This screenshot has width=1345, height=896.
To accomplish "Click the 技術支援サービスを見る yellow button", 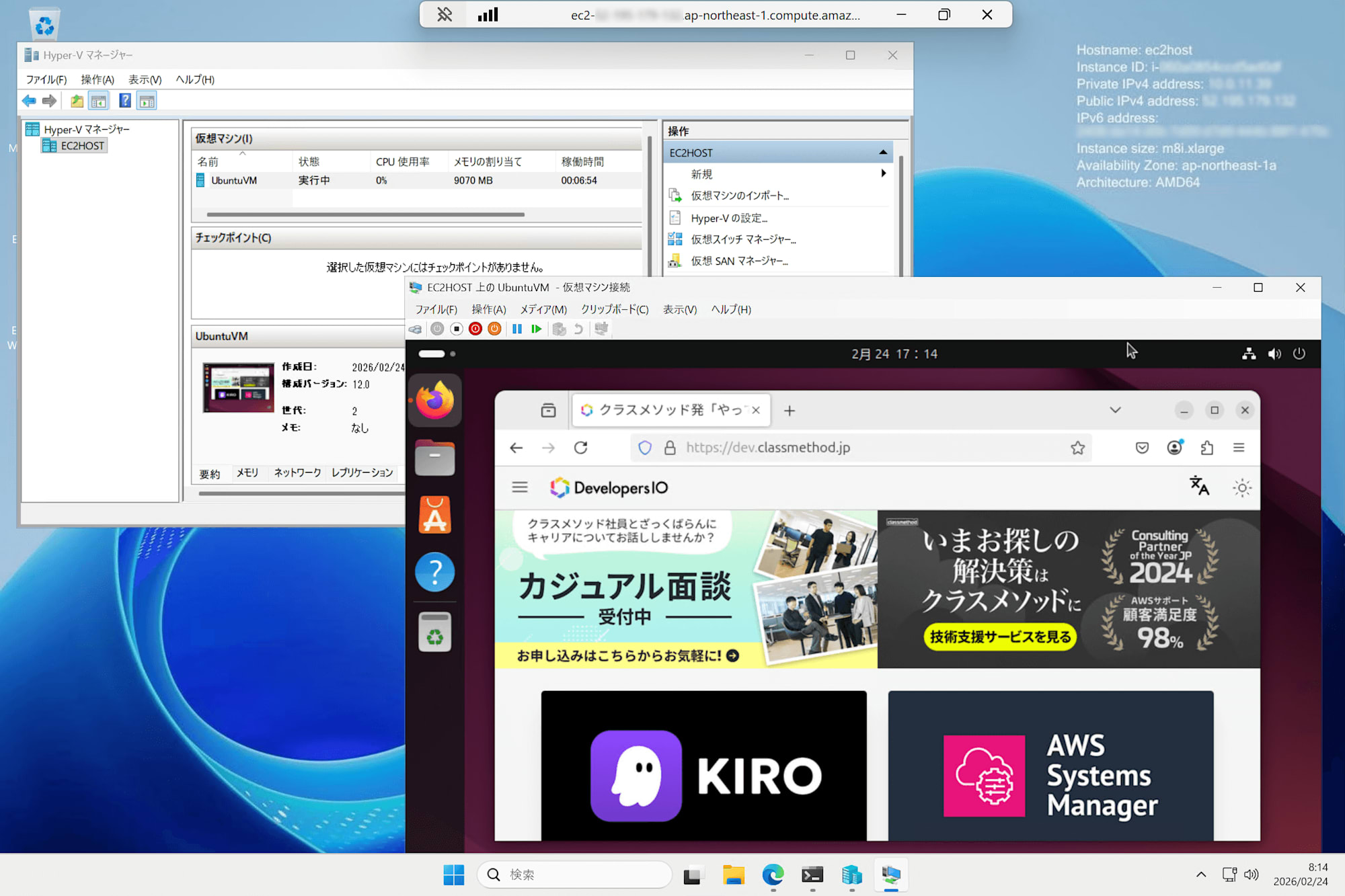I will (1000, 637).
